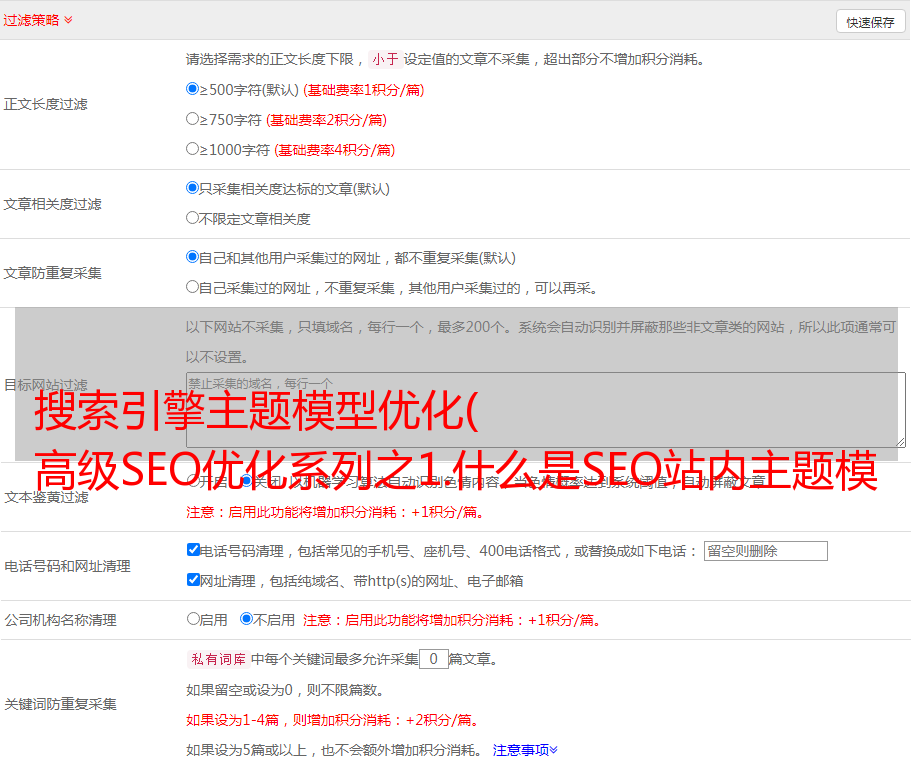
Task: Select 自己采集过的网址 no-repeat option
Action: 193,287
